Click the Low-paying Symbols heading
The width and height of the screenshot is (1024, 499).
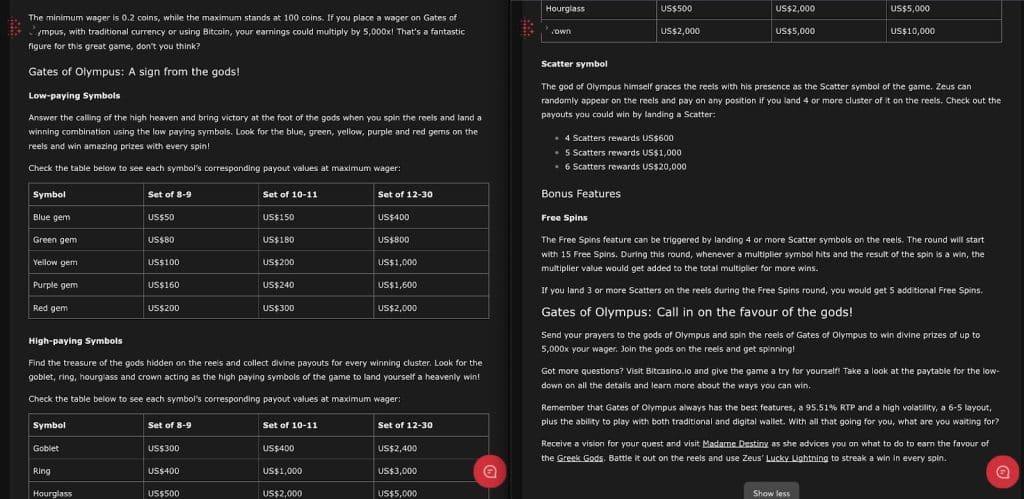point(74,95)
